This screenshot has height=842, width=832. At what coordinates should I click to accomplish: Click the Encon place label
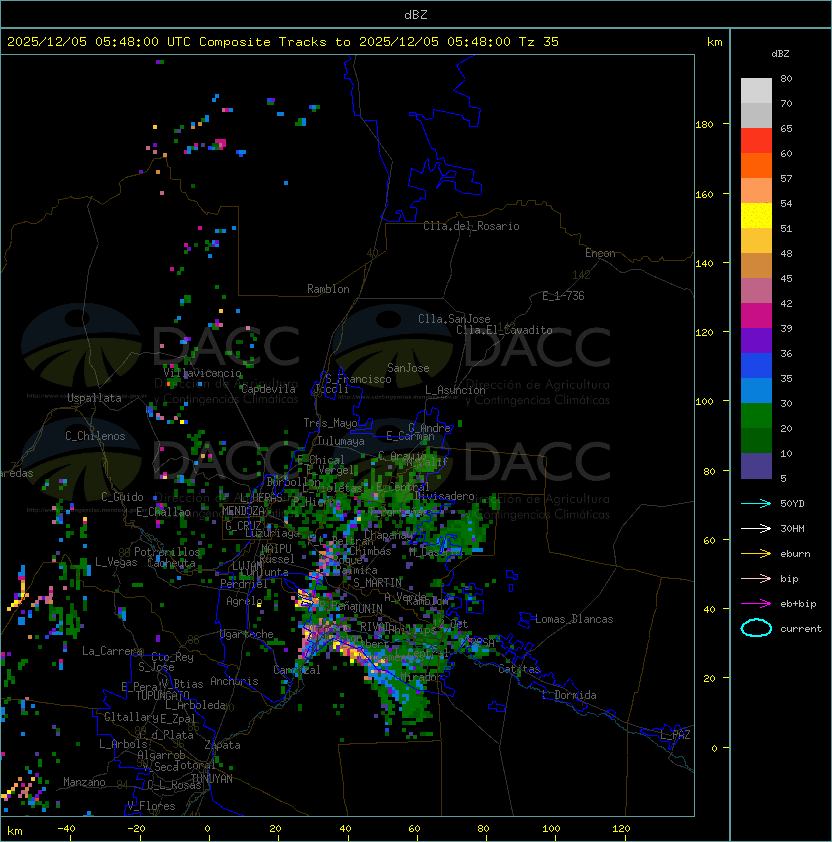coord(600,253)
